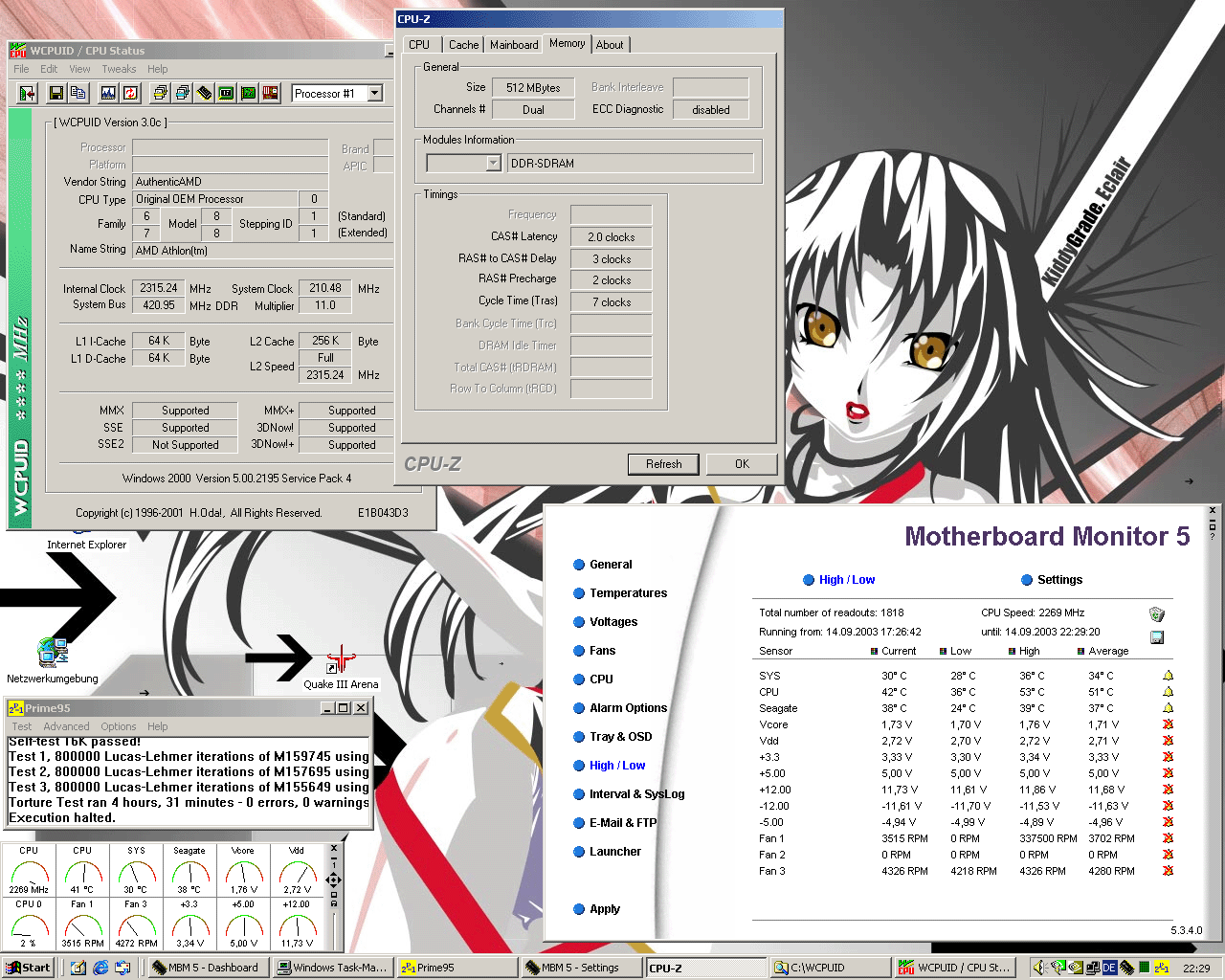This screenshot has width=1225, height=980.
Task: Click the Average column color marker
Action: [1080, 651]
